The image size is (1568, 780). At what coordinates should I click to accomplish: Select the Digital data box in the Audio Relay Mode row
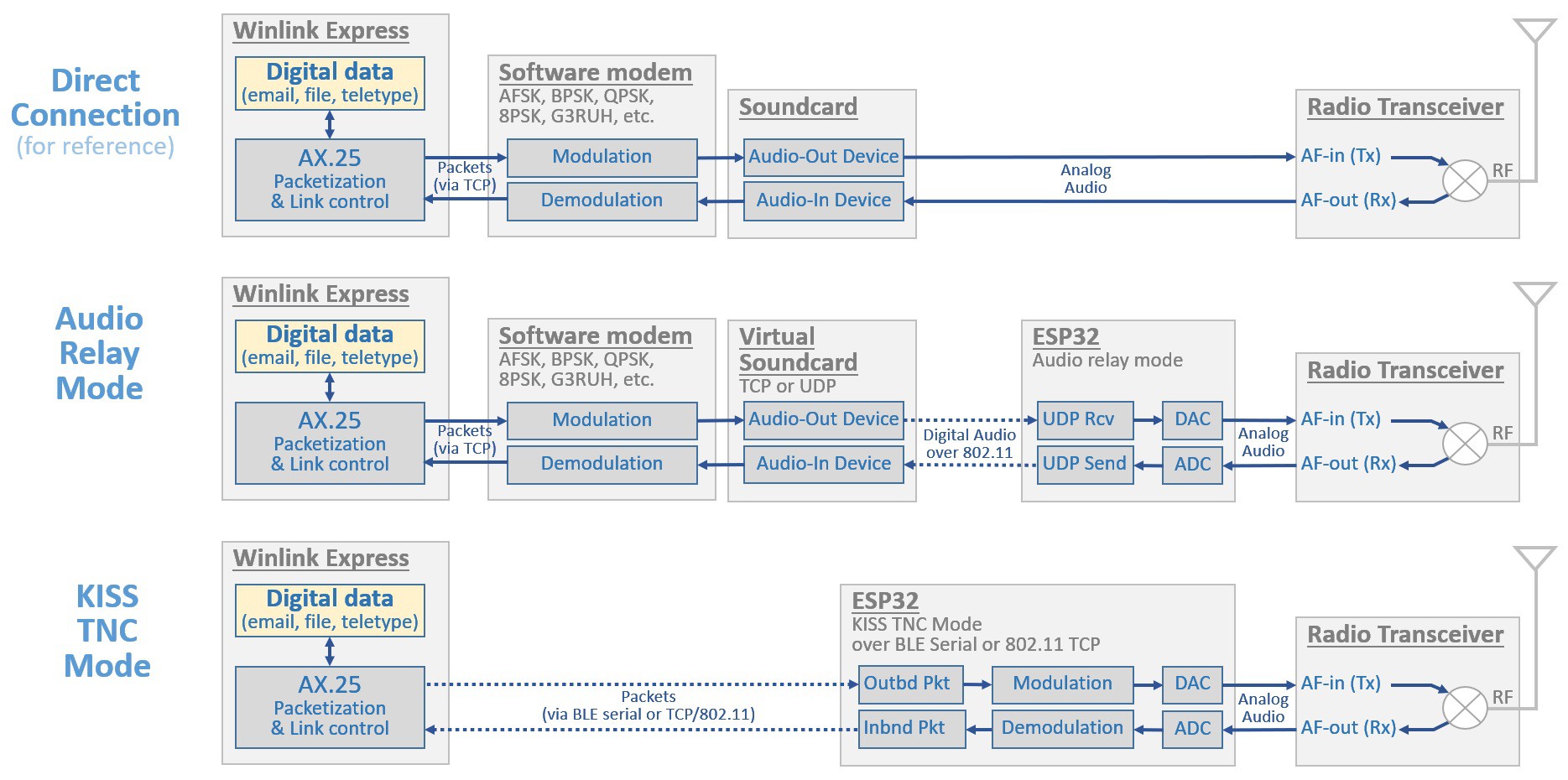point(330,346)
